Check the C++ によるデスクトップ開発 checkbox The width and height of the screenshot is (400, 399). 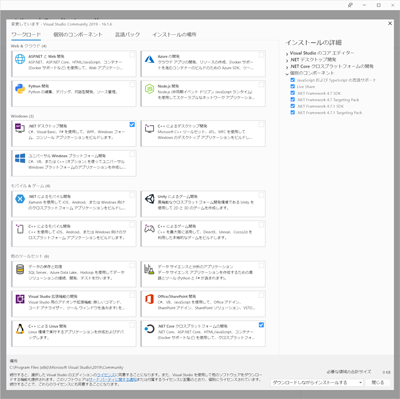click(x=261, y=124)
